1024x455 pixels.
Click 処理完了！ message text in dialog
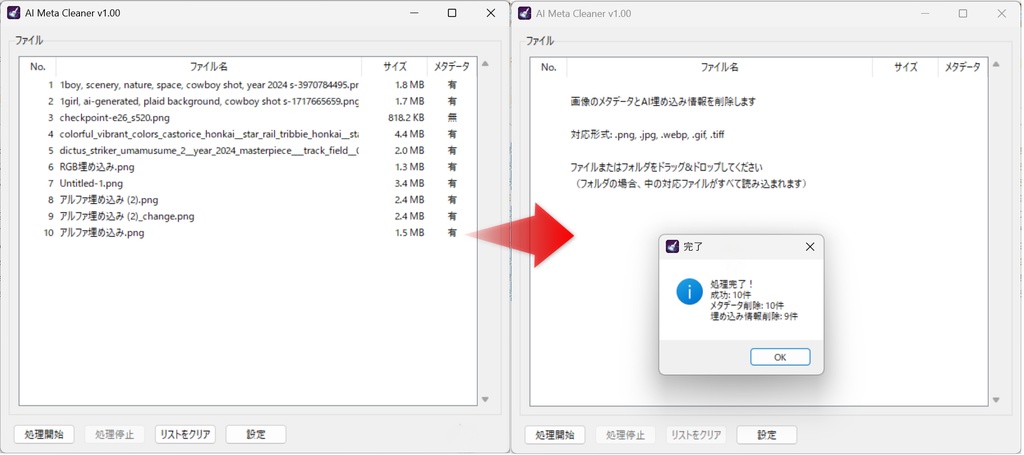(731, 285)
